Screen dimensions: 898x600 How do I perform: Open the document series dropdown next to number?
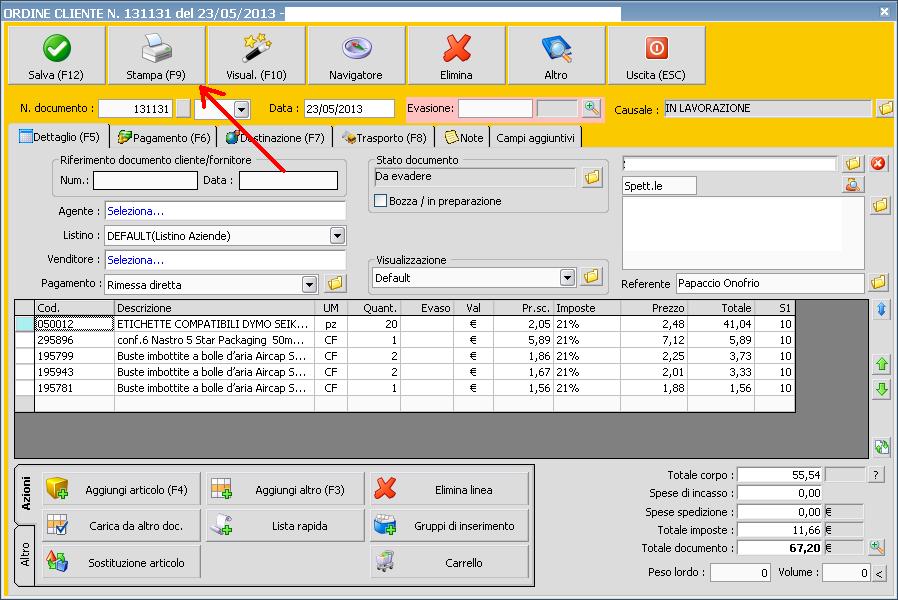click(242, 109)
